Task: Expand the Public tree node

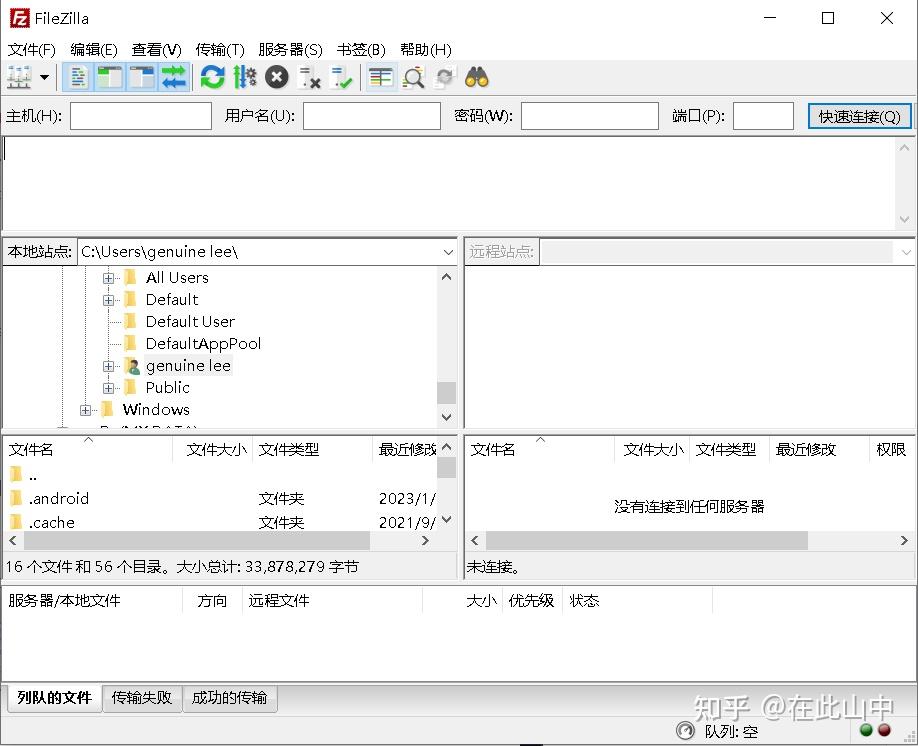Action: pyautogui.click(x=108, y=388)
